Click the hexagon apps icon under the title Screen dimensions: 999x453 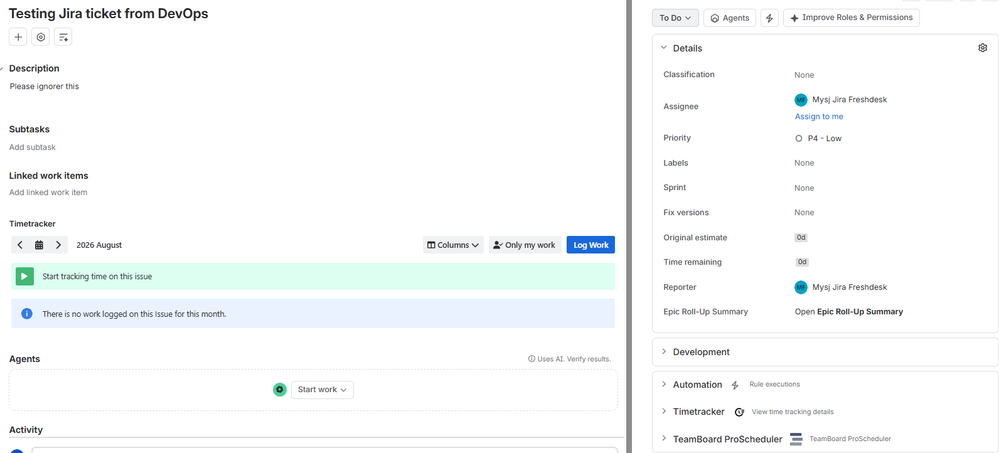pyautogui.click(x=41, y=37)
